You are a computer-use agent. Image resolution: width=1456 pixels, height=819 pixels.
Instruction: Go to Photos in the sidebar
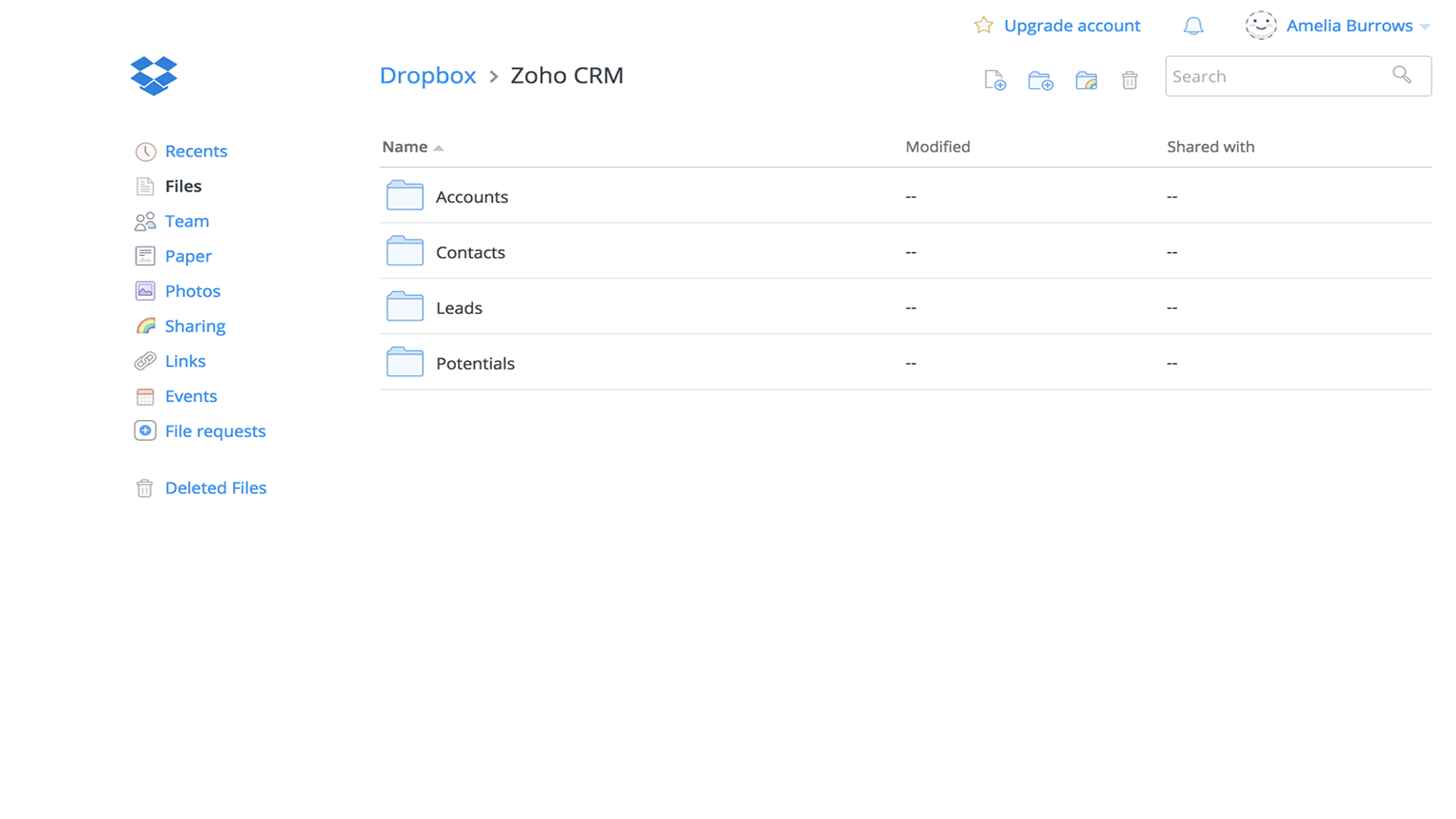pyautogui.click(x=192, y=291)
